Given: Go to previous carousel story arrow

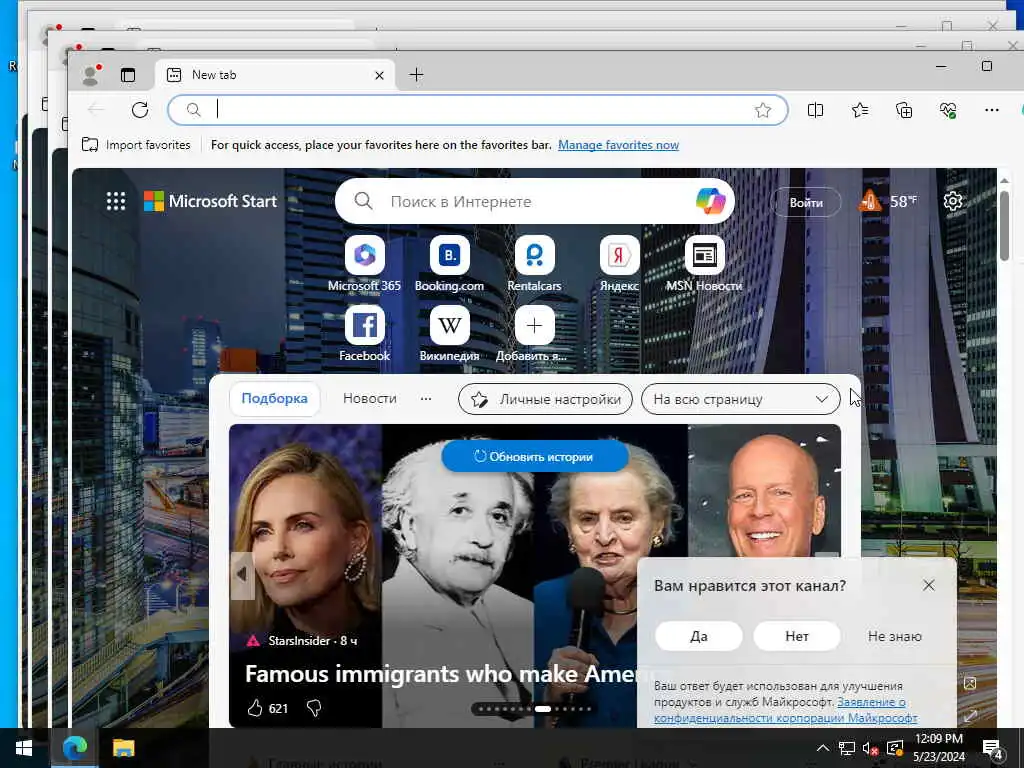Looking at the screenshot, I should (242, 575).
